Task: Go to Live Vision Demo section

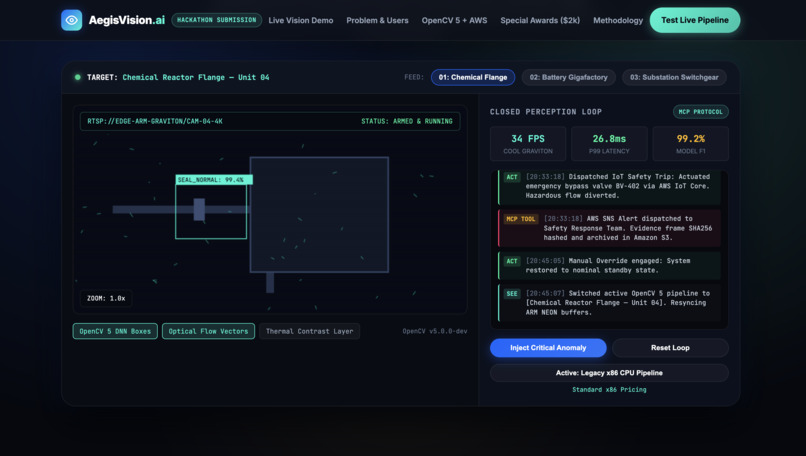Action: [x=301, y=21]
